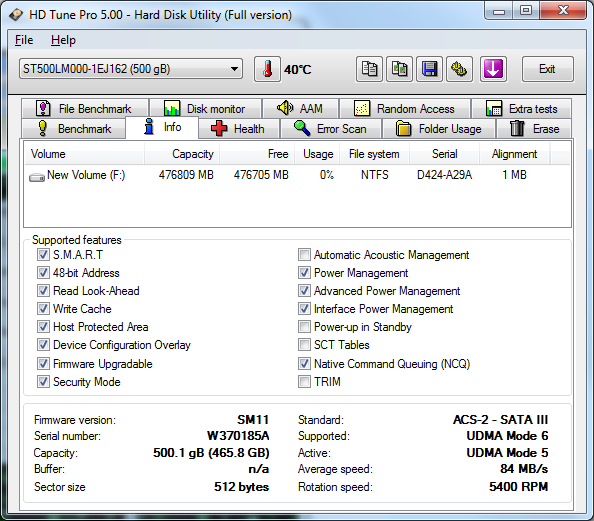Click the 1 MB alignment cell
This screenshot has width=594, height=521.
coord(514,175)
